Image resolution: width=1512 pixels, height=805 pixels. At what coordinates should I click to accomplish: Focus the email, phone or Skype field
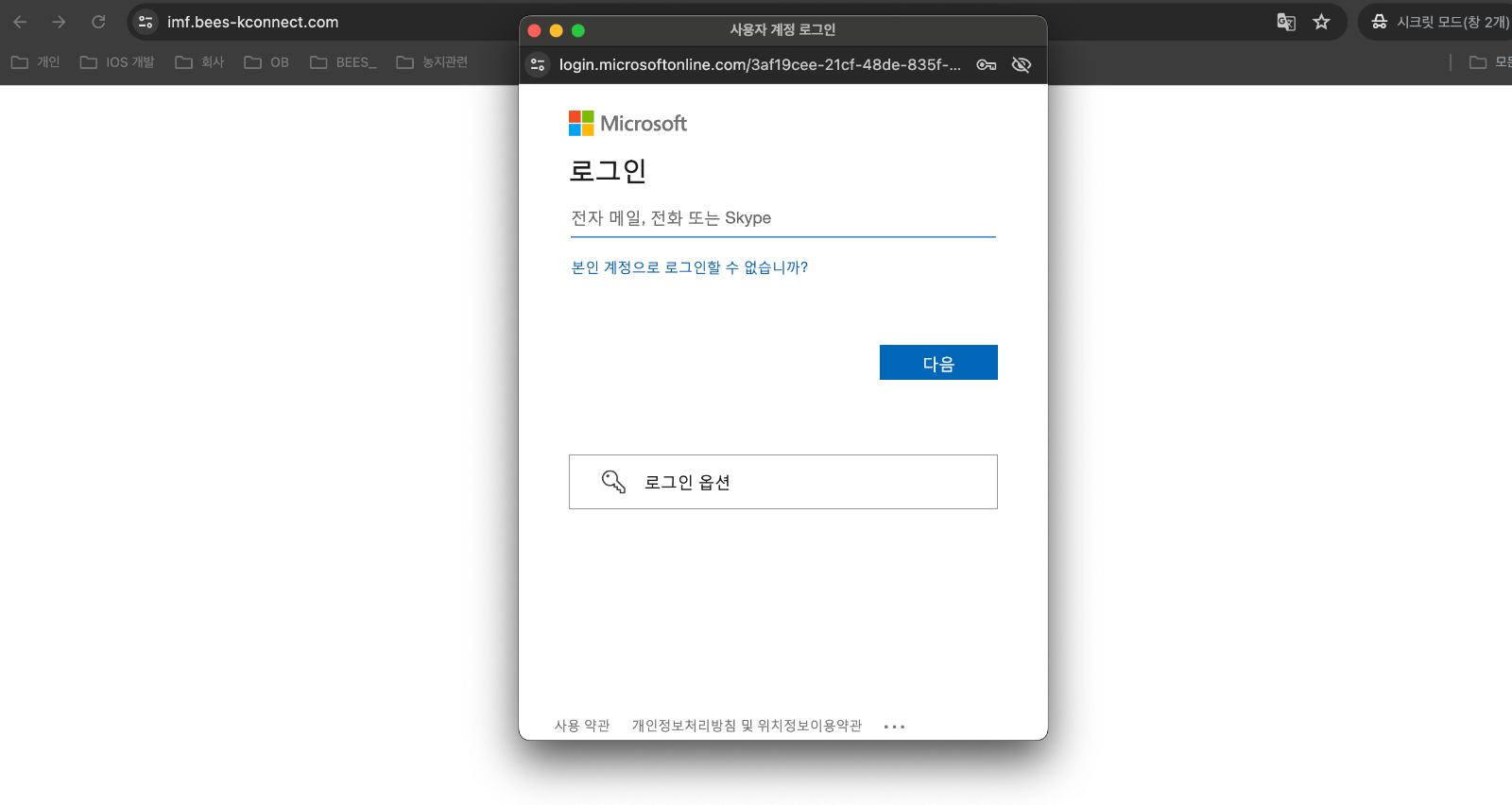[782, 218]
